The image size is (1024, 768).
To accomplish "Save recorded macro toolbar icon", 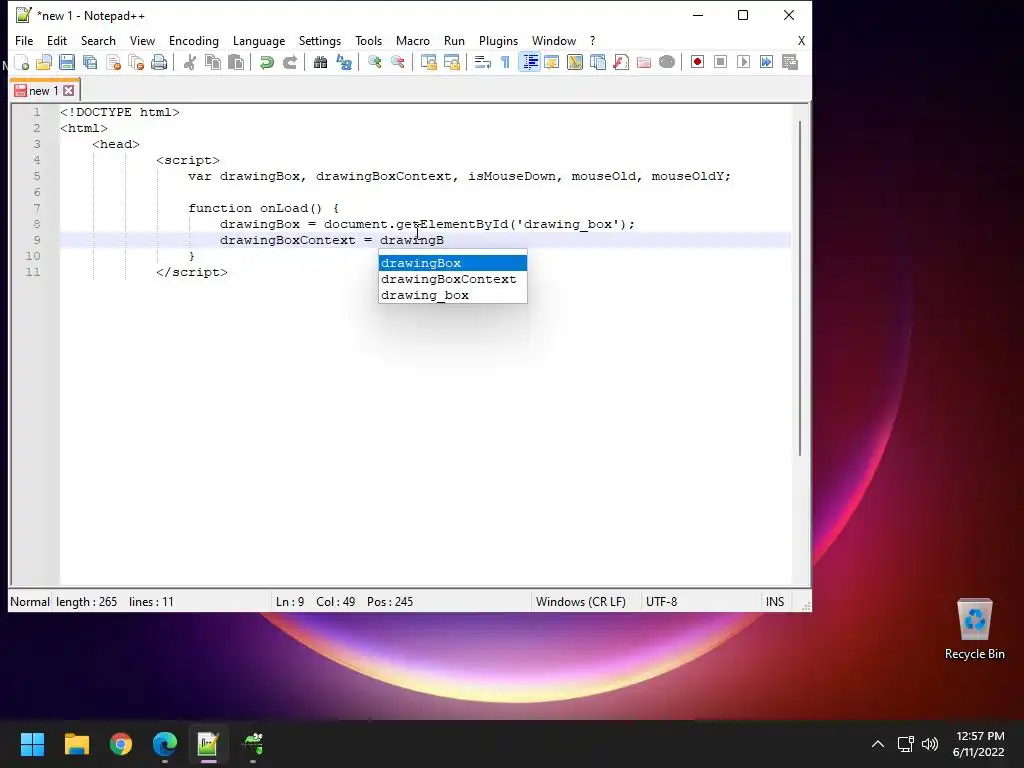I will pyautogui.click(x=790, y=62).
